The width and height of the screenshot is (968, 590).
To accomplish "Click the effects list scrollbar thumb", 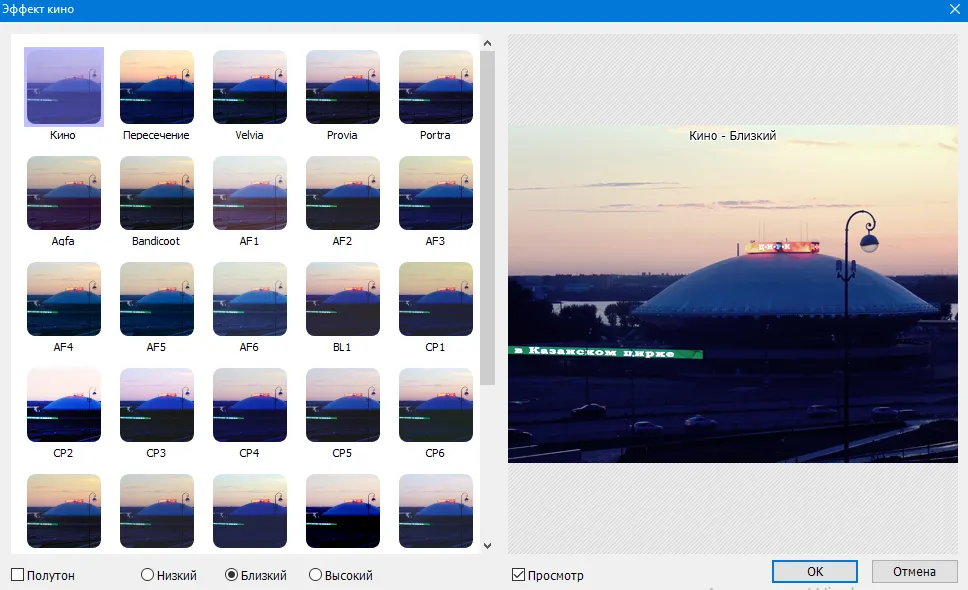I will pos(487,218).
